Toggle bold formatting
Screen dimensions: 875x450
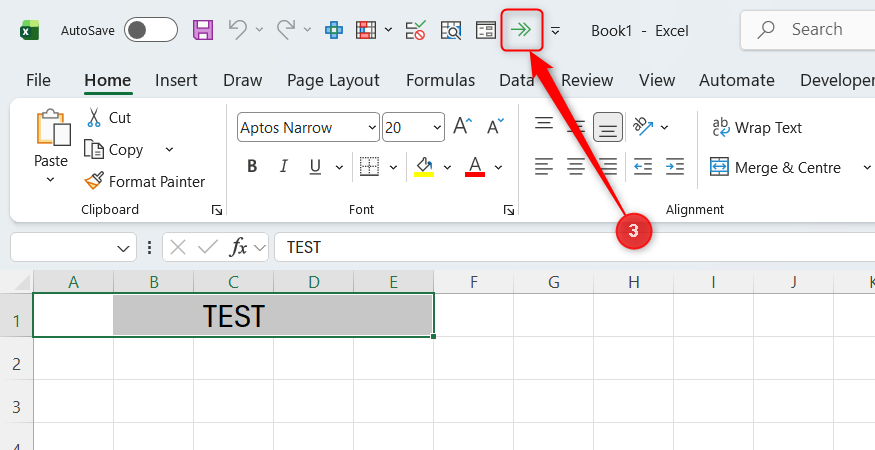(252, 166)
